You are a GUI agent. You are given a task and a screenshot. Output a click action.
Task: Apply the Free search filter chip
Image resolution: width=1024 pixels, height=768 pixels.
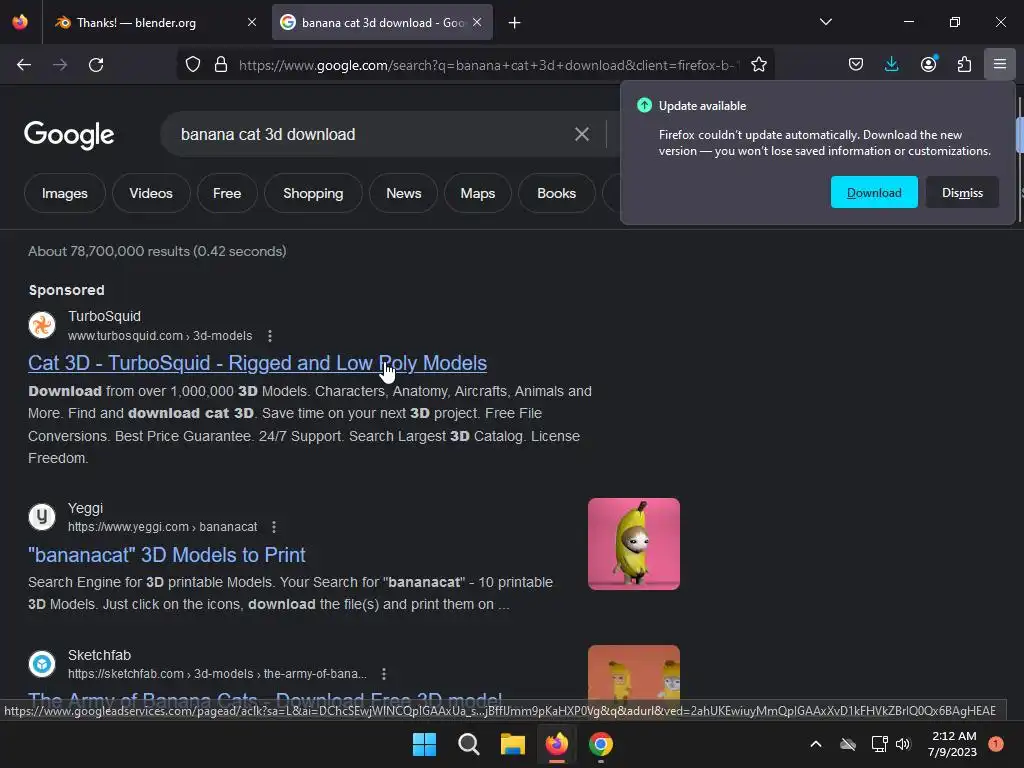pyautogui.click(x=227, y=193)
